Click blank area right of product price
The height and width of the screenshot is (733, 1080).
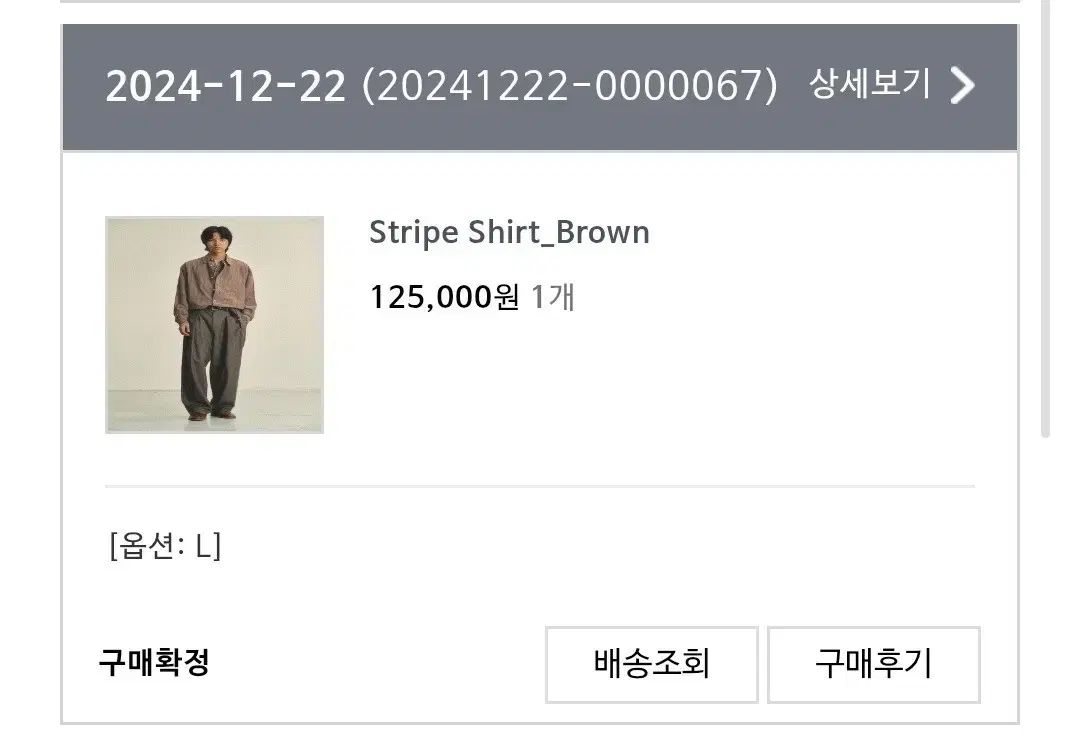(x=771, y=297)
